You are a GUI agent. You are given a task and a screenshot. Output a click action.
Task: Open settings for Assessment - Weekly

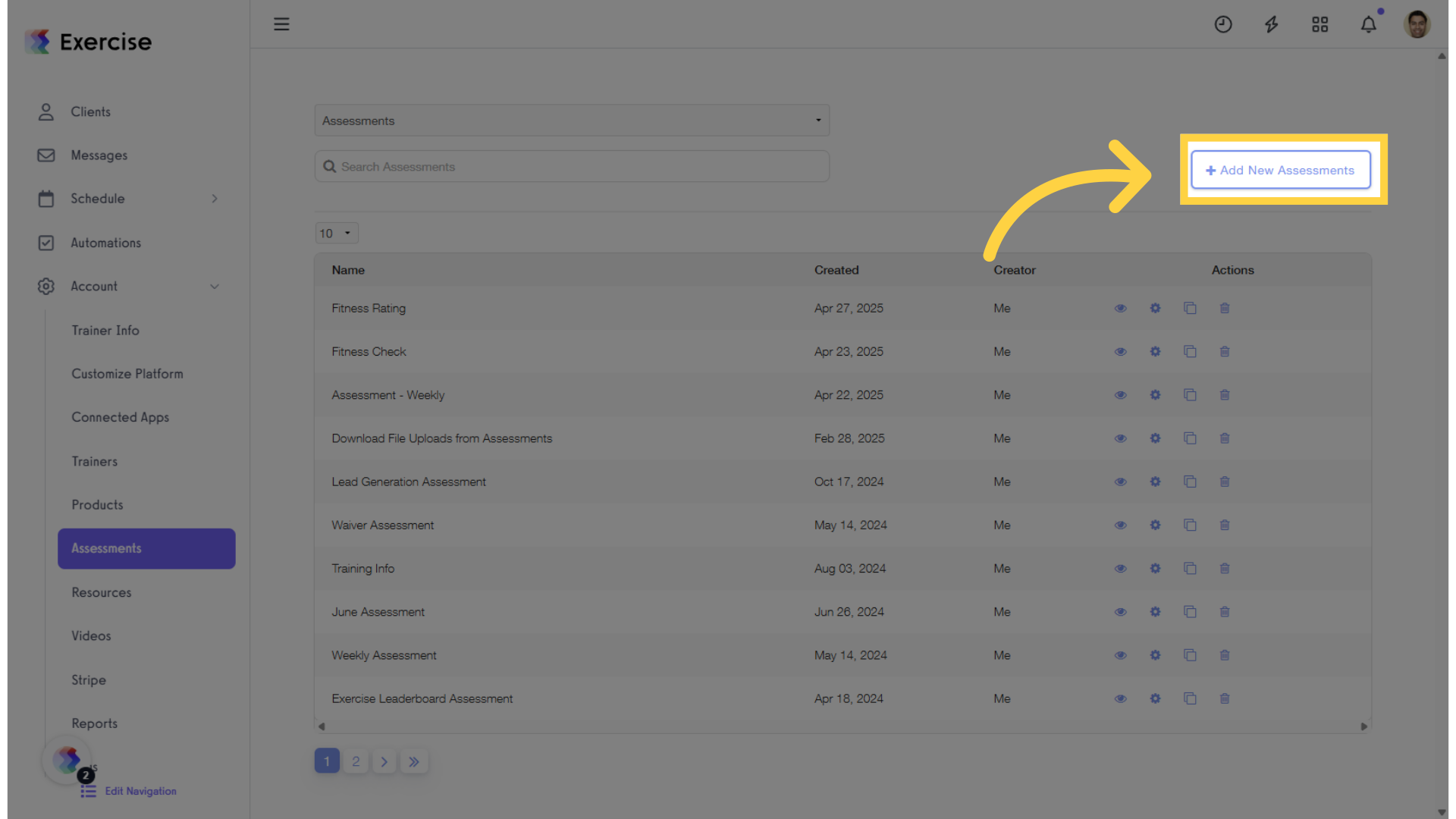tap(1155, 394)
